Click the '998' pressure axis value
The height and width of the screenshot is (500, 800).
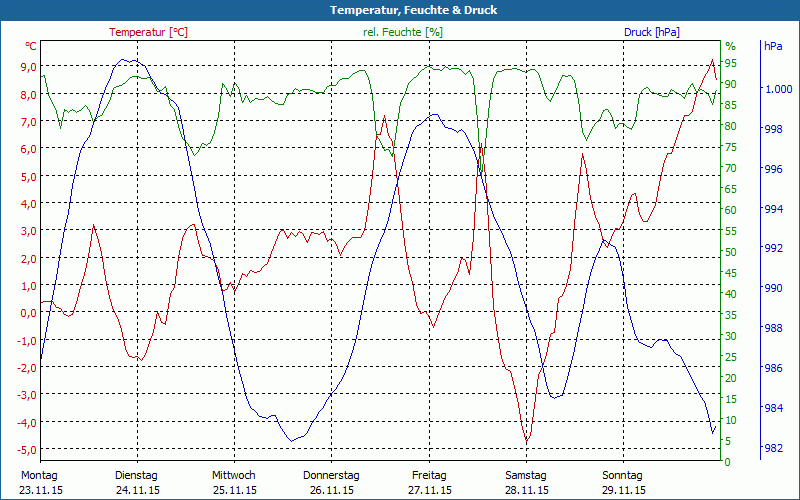click(x=773, y=129)
